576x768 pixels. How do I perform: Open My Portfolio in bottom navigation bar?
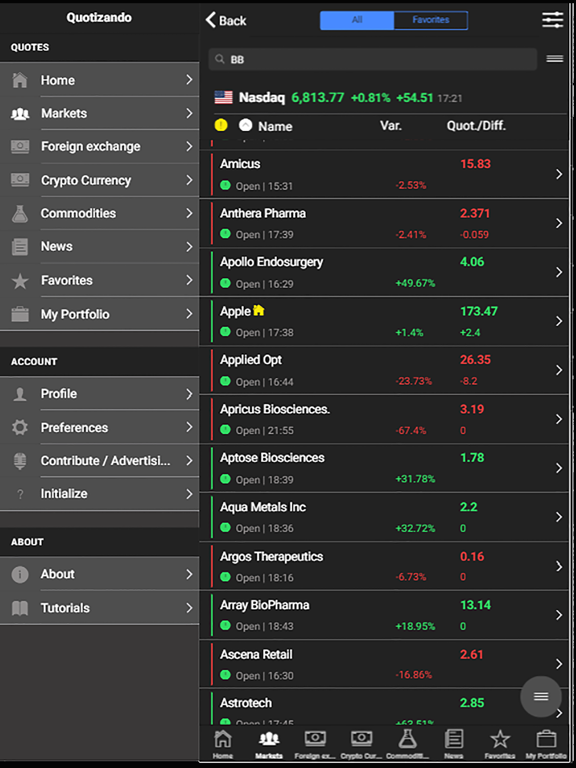[546, 744]
